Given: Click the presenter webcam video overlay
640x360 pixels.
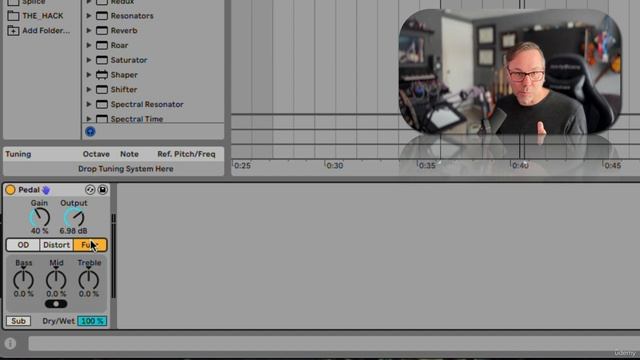Looking at the screenshot, I should 510,72.
